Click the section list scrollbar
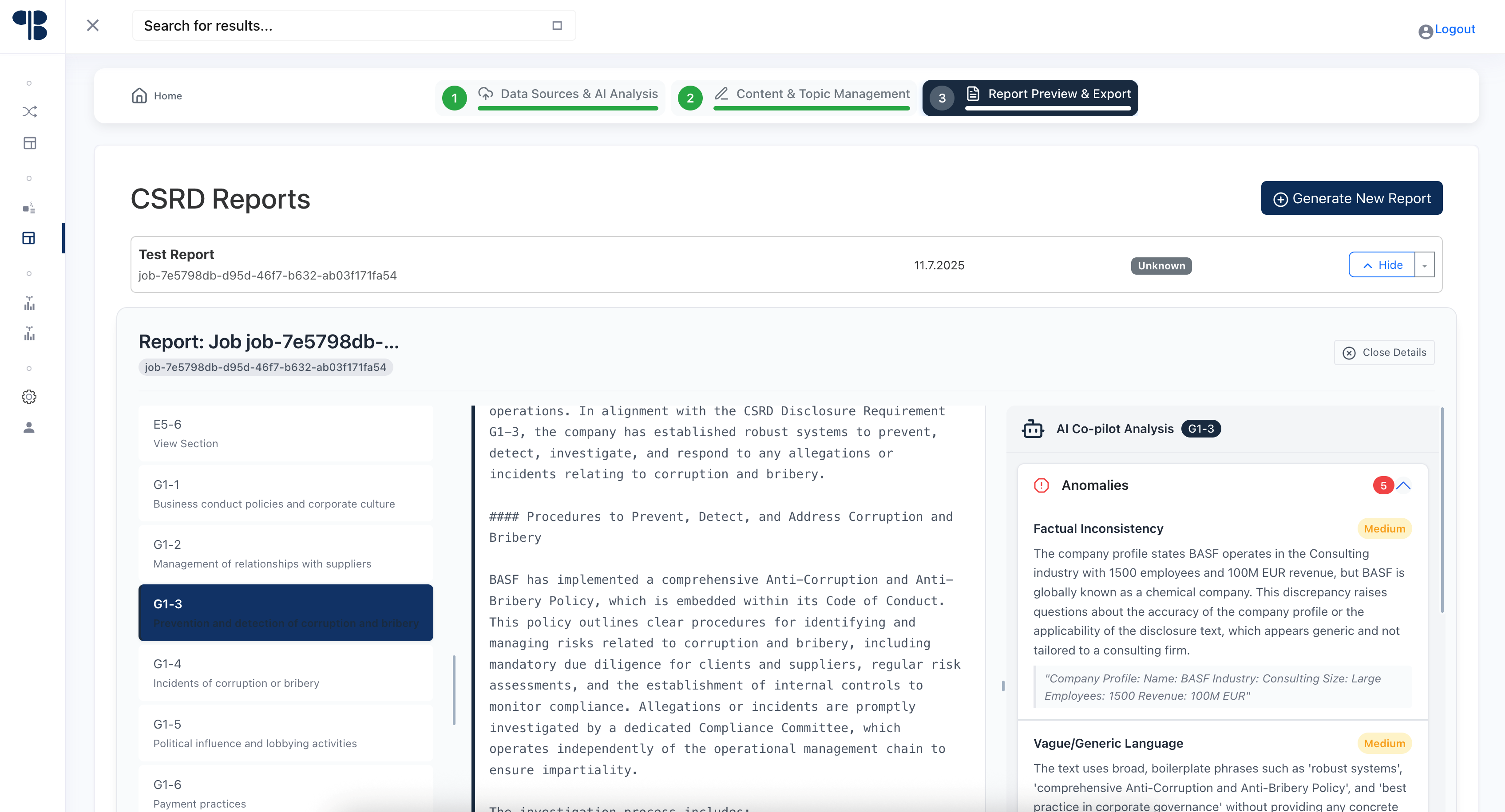 pos(454,690)
